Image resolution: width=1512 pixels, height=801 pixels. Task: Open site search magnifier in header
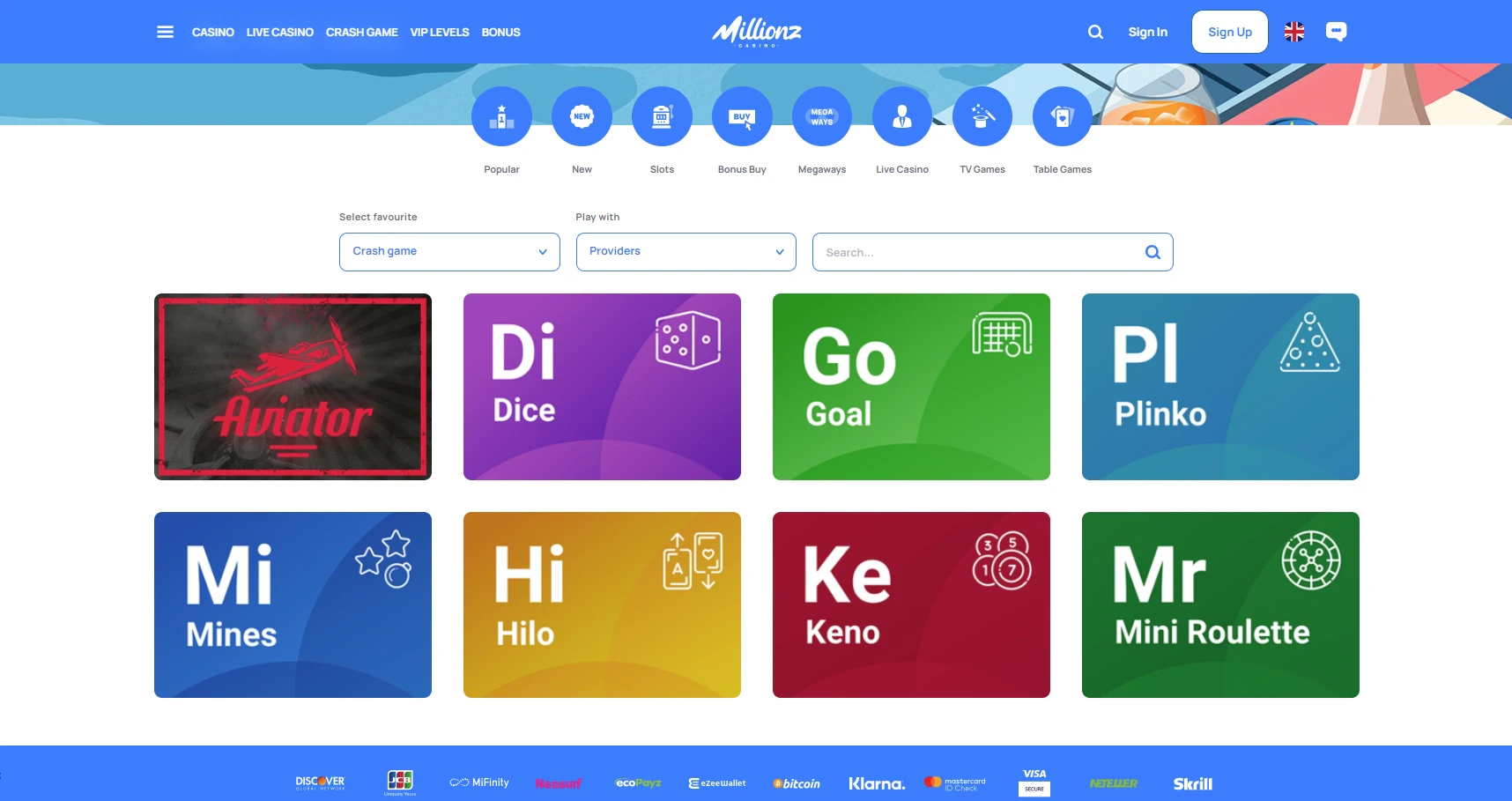coord(1095,32)
